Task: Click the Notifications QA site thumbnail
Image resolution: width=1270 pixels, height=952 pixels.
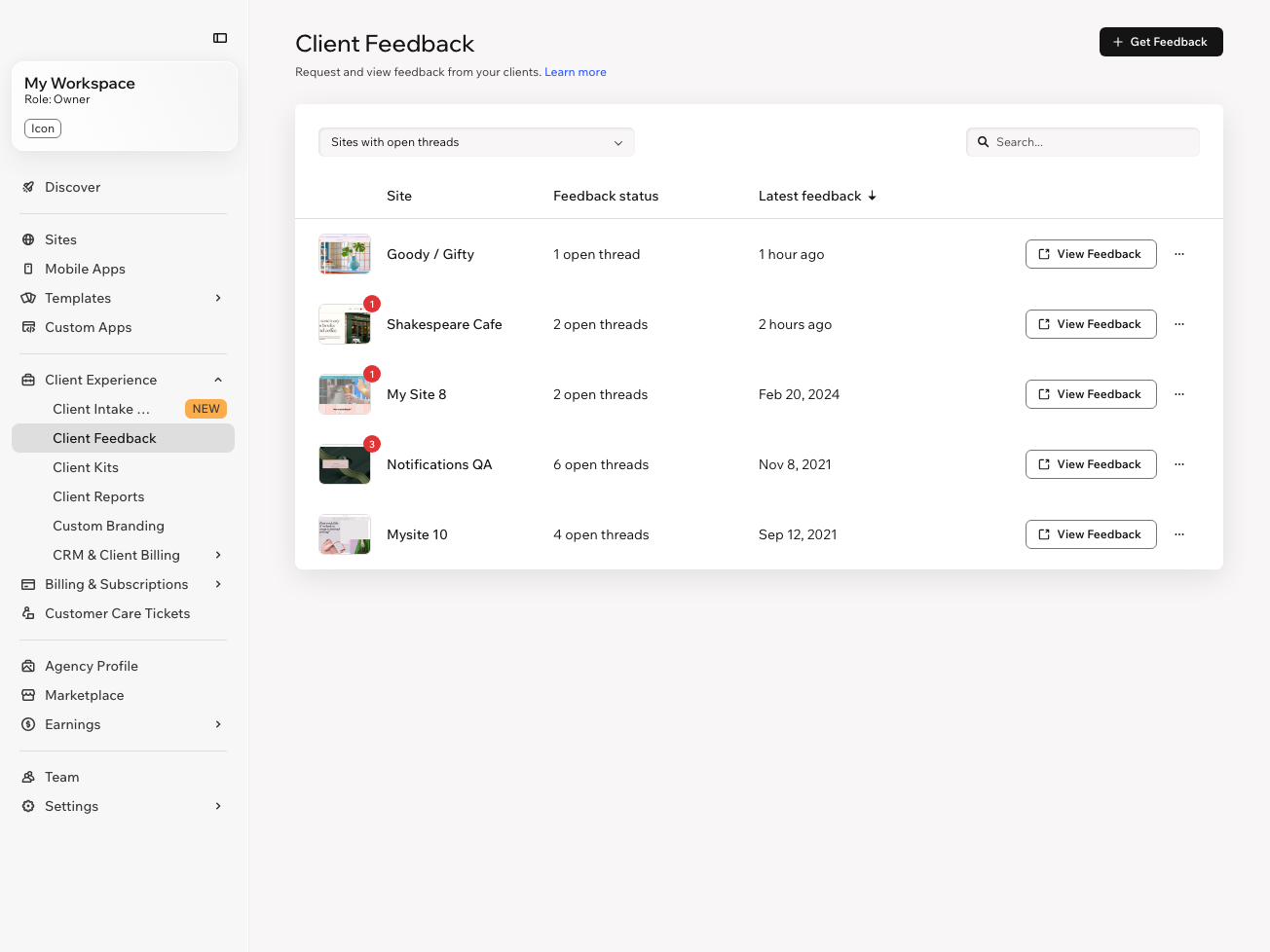Action: tap(345, 464)
